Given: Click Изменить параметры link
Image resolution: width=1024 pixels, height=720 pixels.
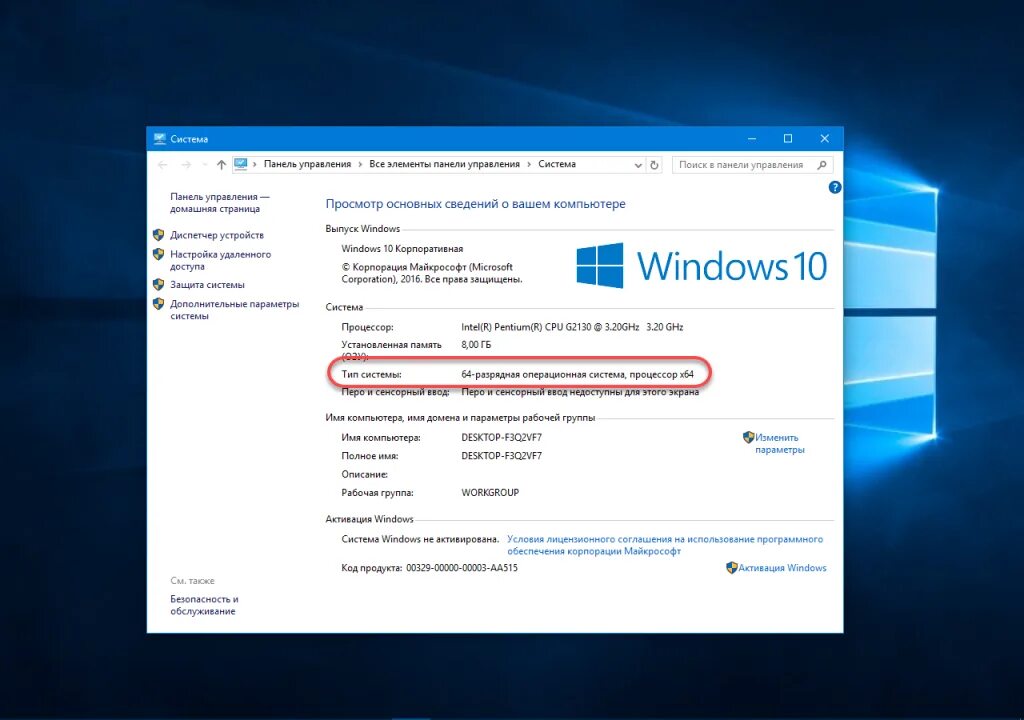Looking at the screenshot, I should [x=779, y=444].
